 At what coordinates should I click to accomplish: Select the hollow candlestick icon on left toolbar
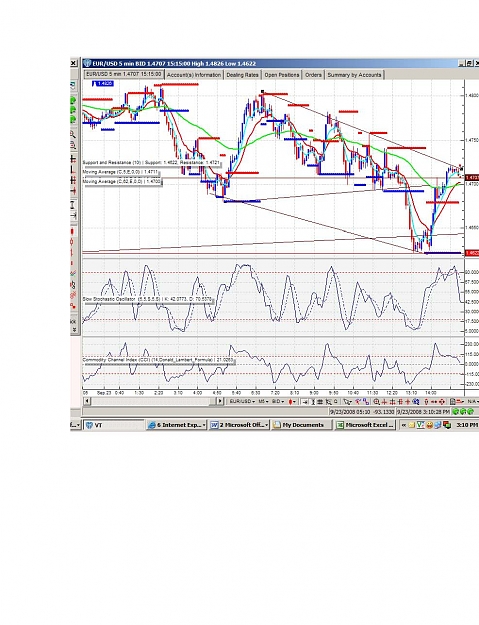72,241
